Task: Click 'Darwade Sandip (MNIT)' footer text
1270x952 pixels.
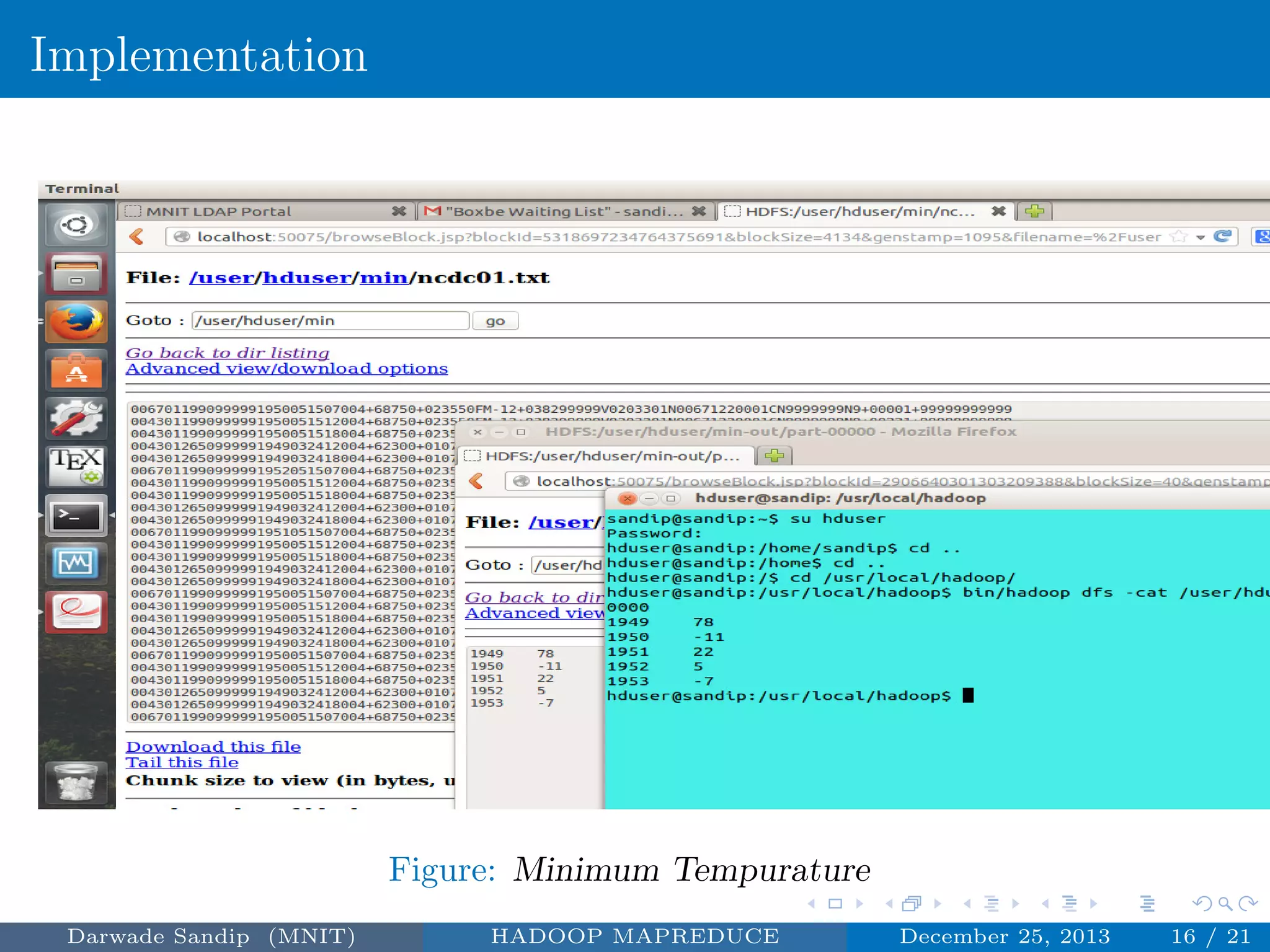Action: [x=211, y=937]
